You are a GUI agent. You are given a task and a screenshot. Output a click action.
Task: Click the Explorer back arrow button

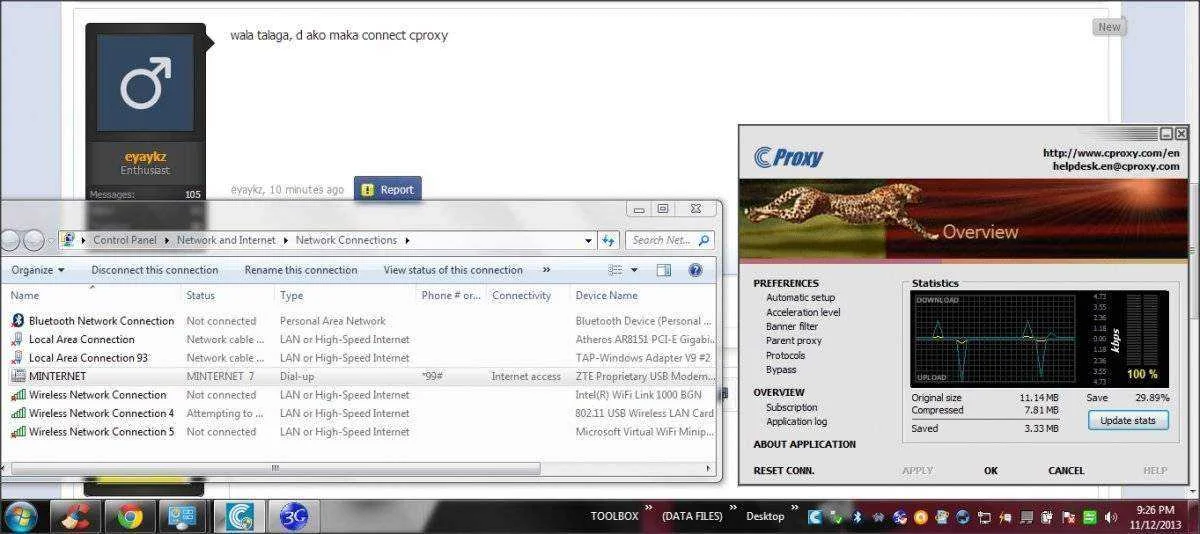9,240
